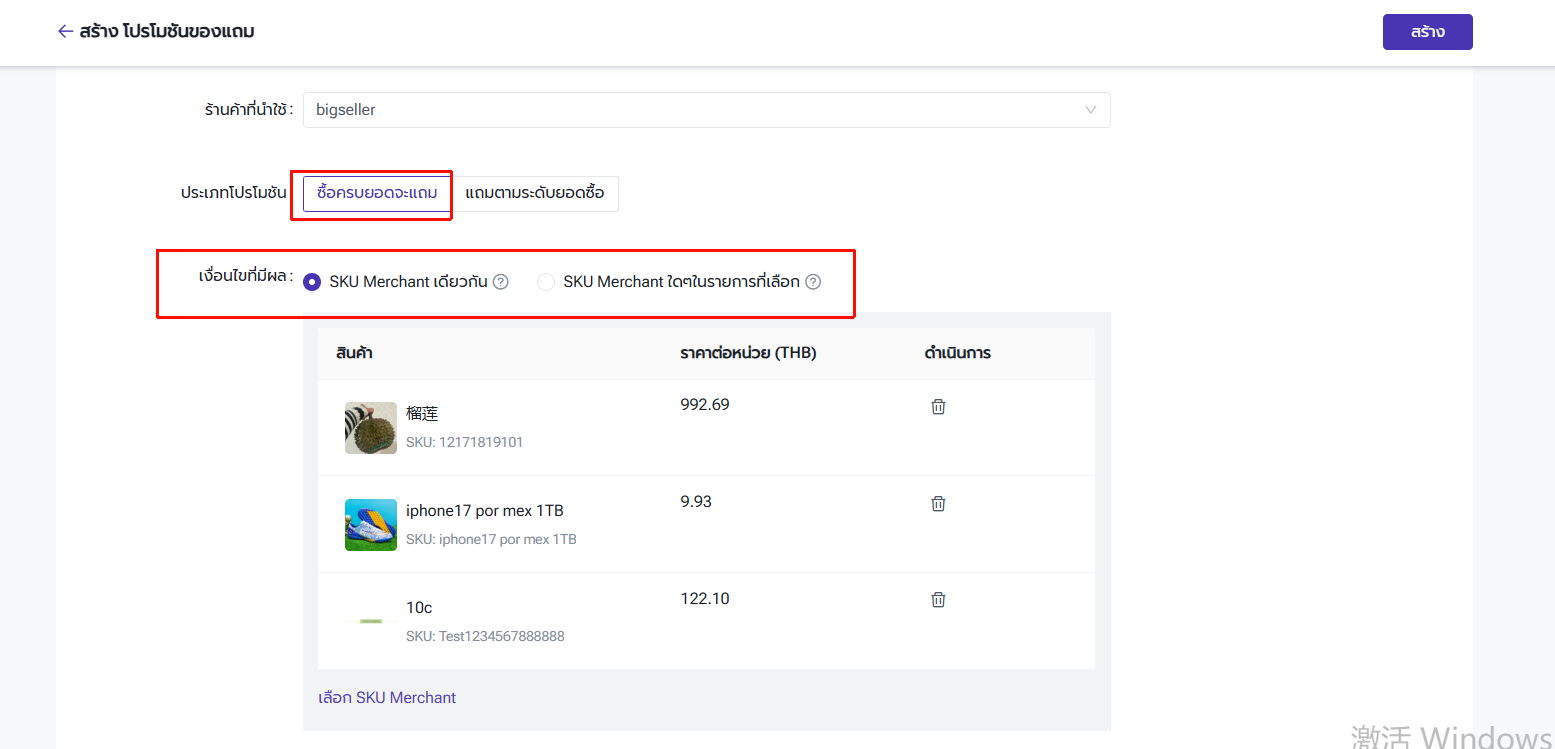Click the ราคาต่อหน่วย (THB) column header
This screenshot has height=749, width=1555.
click(748, 353)
